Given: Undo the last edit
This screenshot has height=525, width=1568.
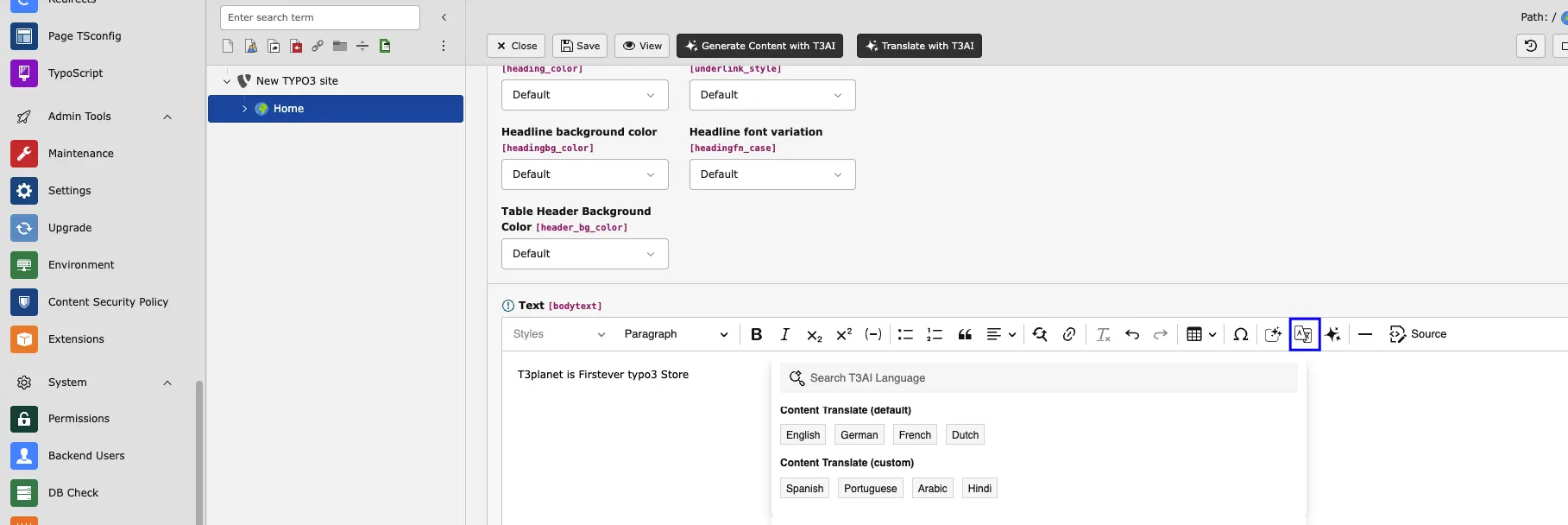Looking at the screenshot, I should (1132, 334).
